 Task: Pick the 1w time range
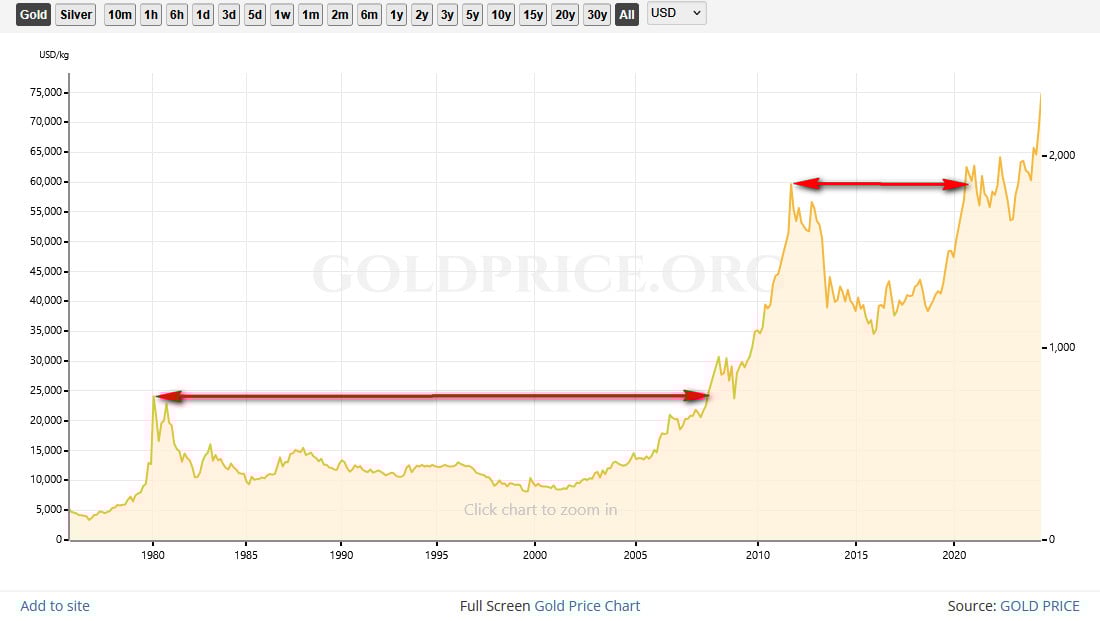coord(282,15)
